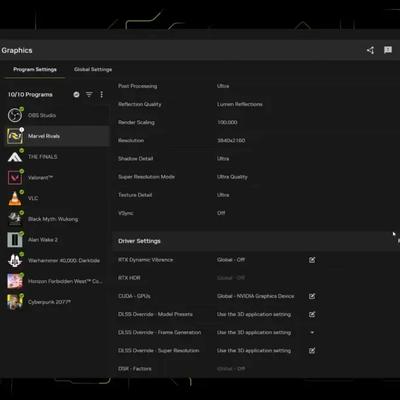Click the Graphics page title

pyautogui.click(x=17, y=50)
